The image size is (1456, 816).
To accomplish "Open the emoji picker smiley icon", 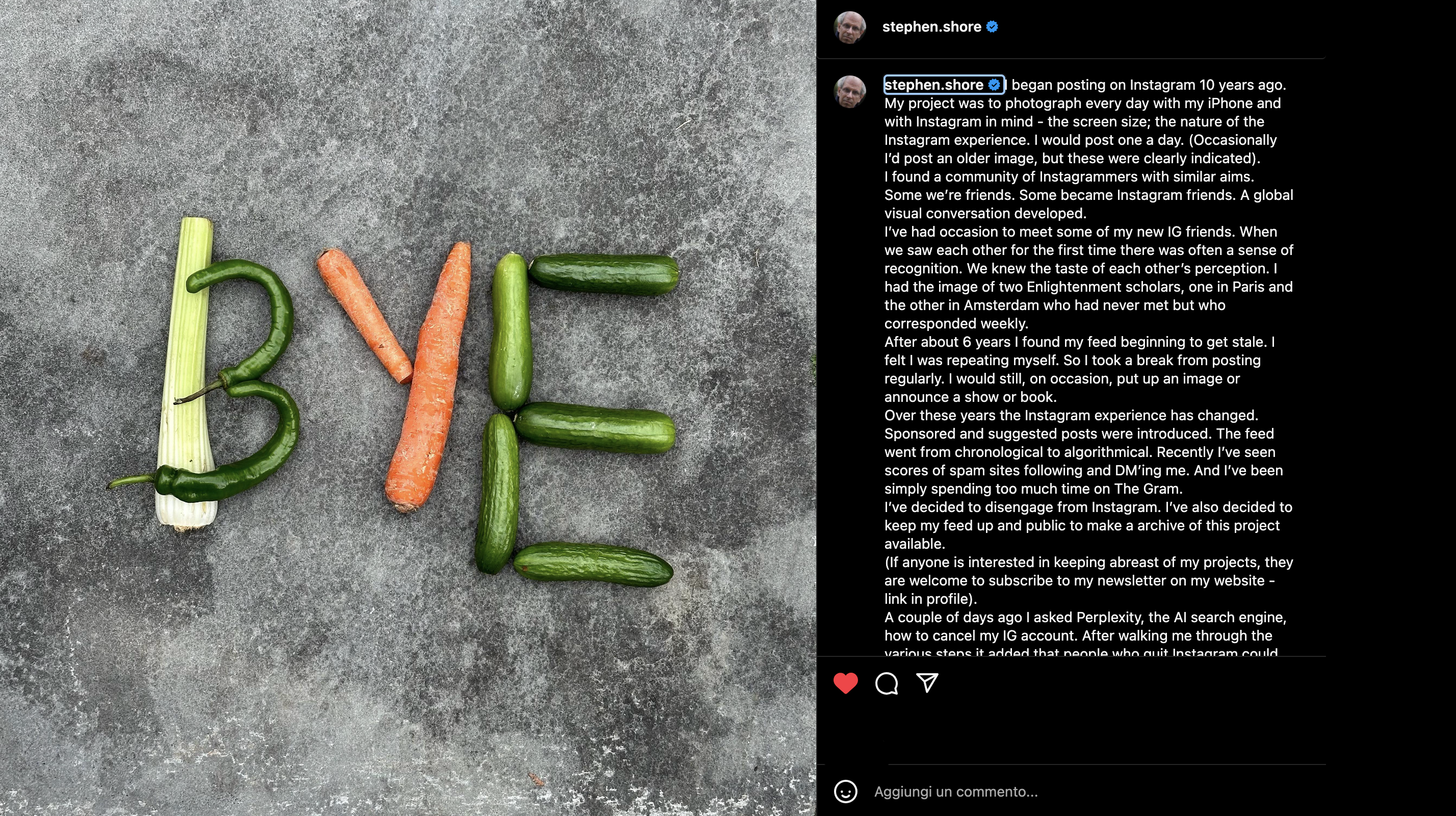I will (x=846, y=791).
